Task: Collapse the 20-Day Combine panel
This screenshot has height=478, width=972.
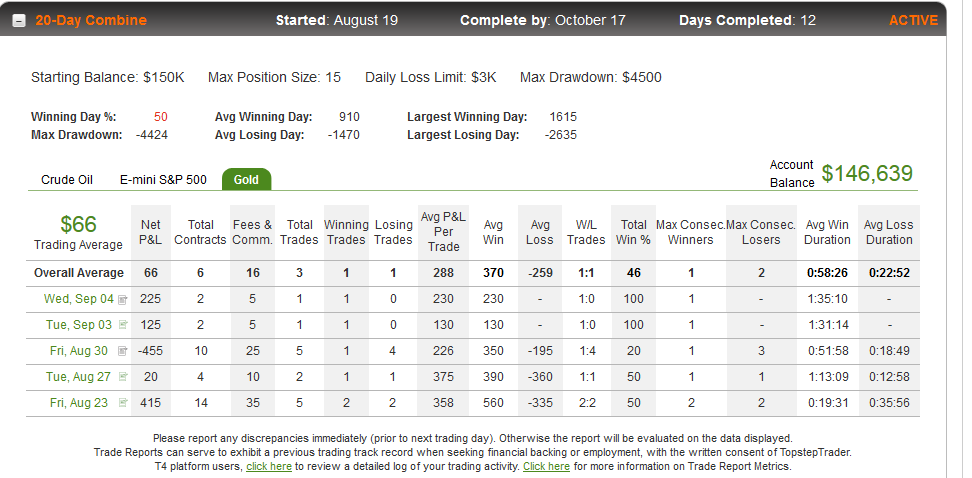Action: 19,20
